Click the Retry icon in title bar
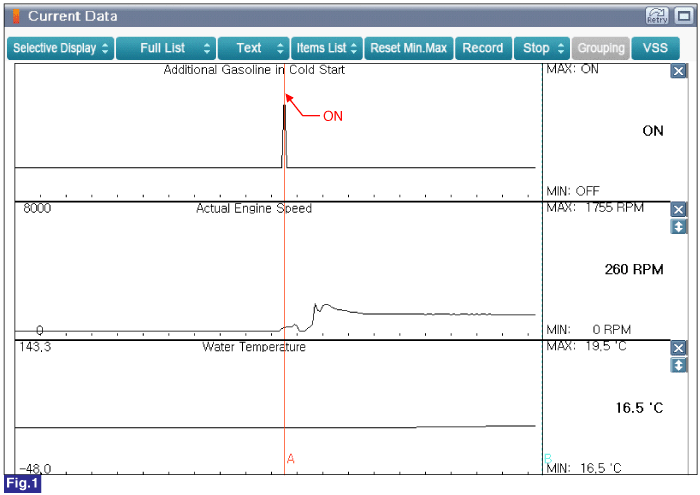 [x=657, y=16]
